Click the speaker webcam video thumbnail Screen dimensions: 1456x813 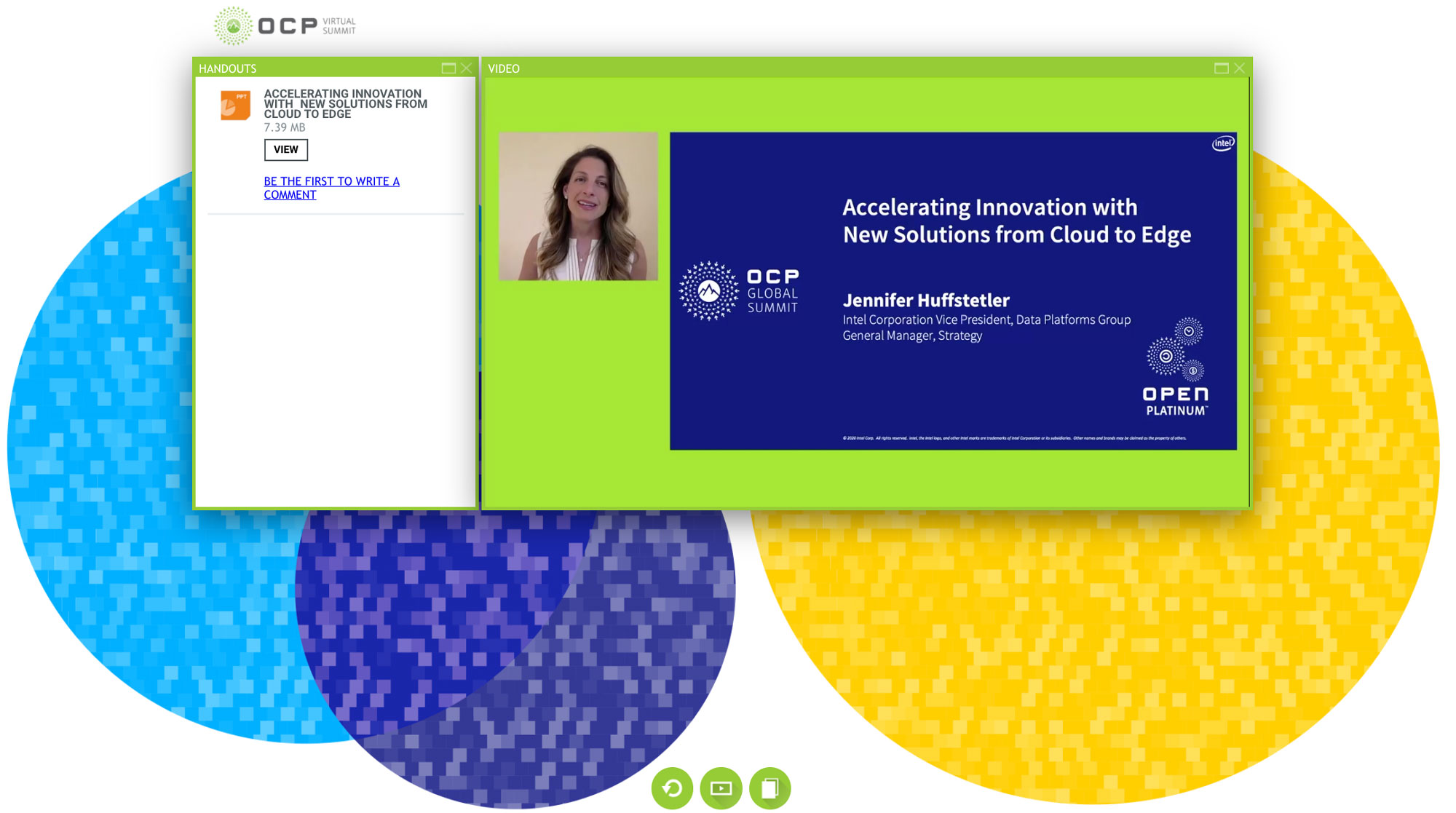click(578, 206)
